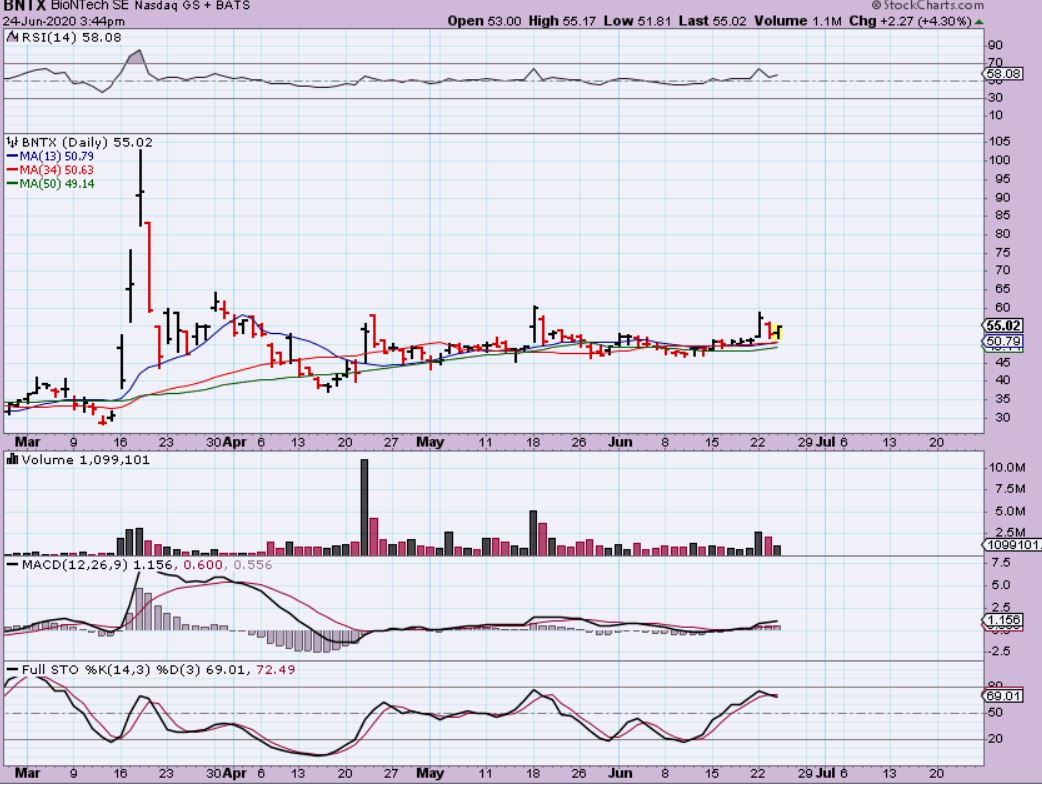Click the blue MA(13) line marker

tap(11, 157)
